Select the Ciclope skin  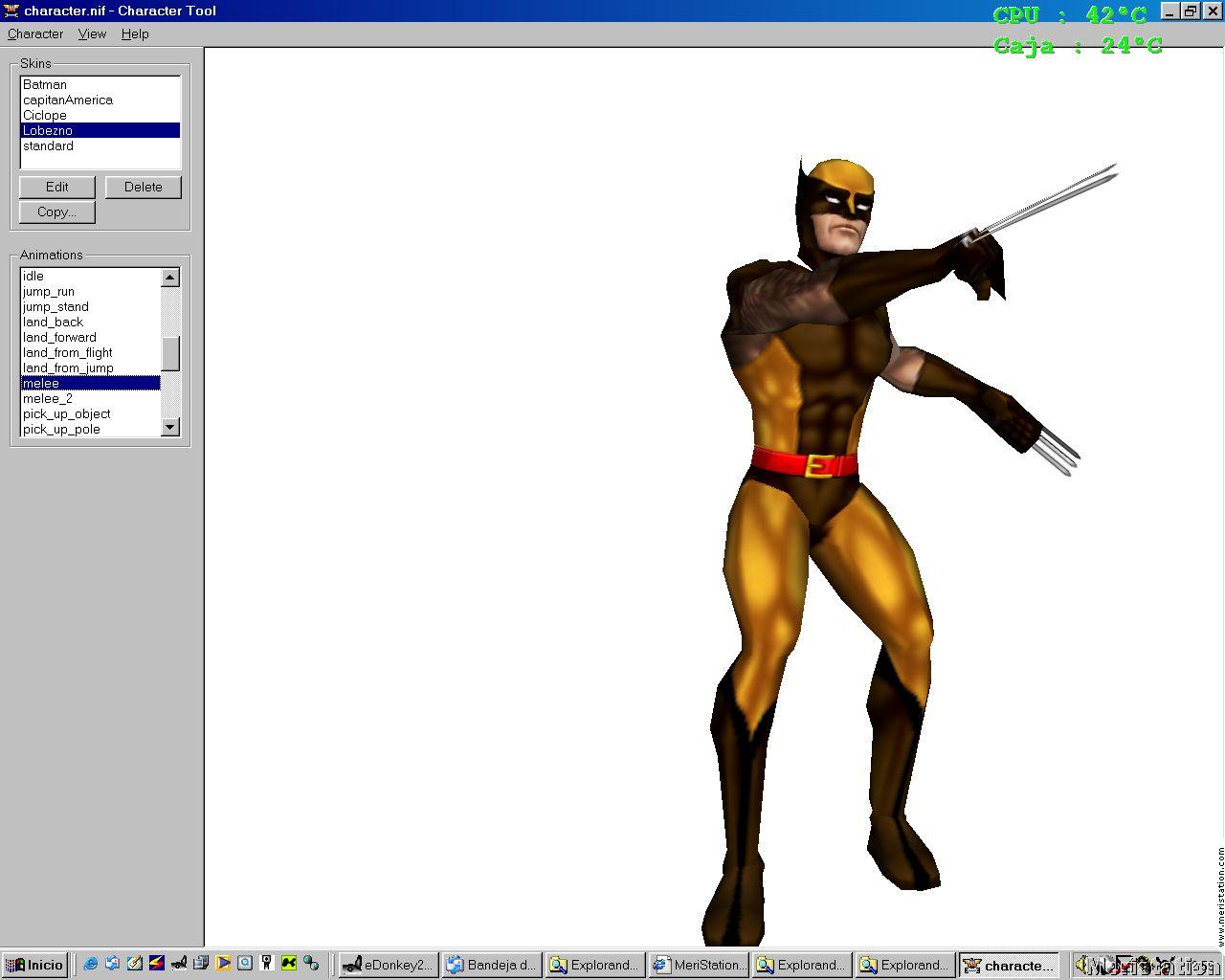pos(100,115)
